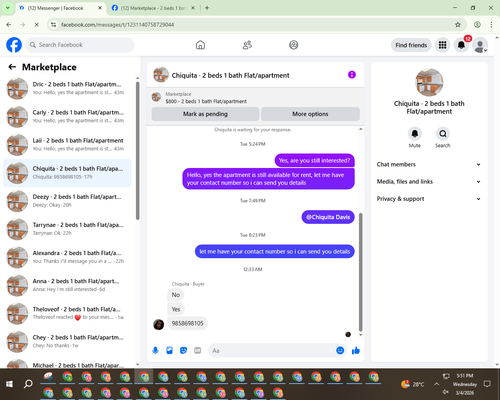Open Carly conversation
The image size is (500, 400).
67,117
